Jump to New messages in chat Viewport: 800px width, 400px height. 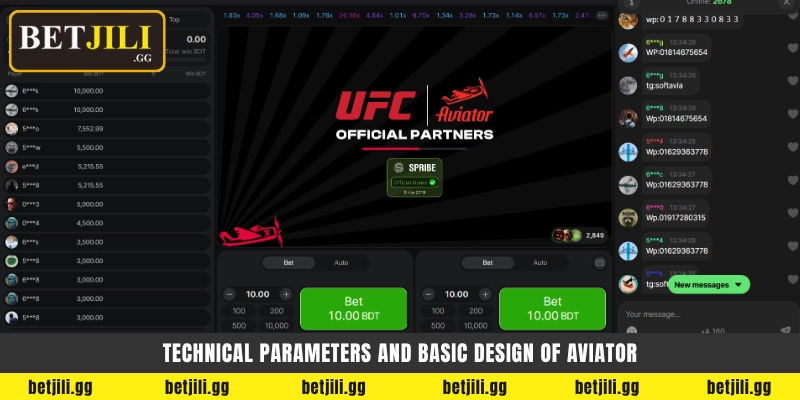[x=708, y=285]
